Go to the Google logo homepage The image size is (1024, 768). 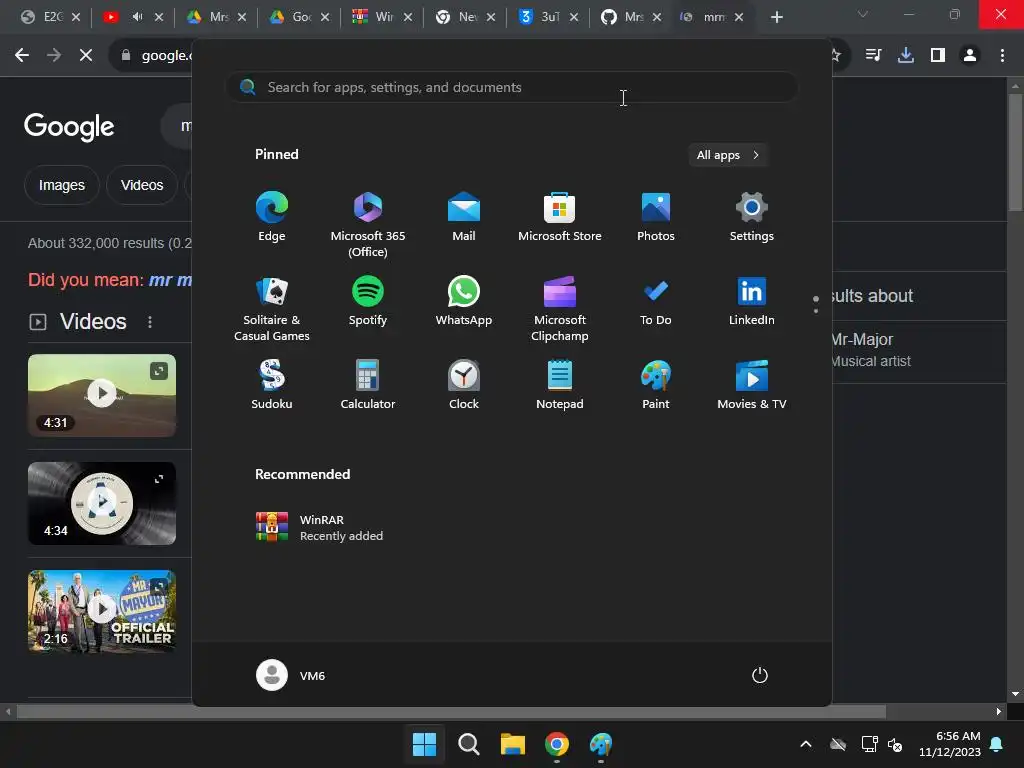[69, 127]
